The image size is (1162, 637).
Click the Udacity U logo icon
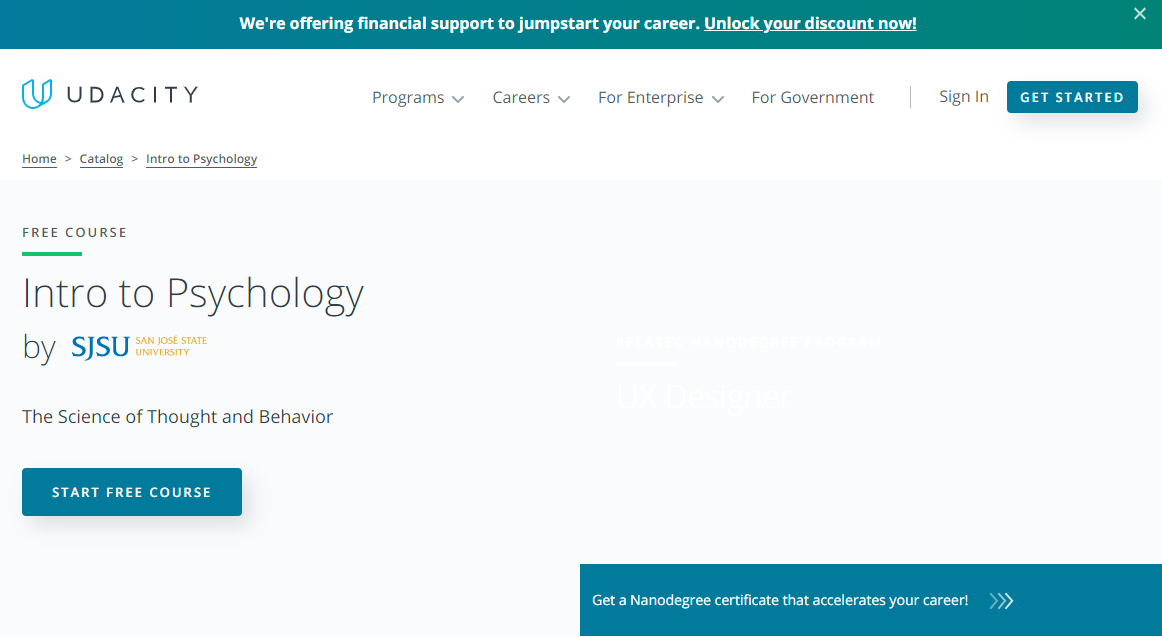pos(37,94)
